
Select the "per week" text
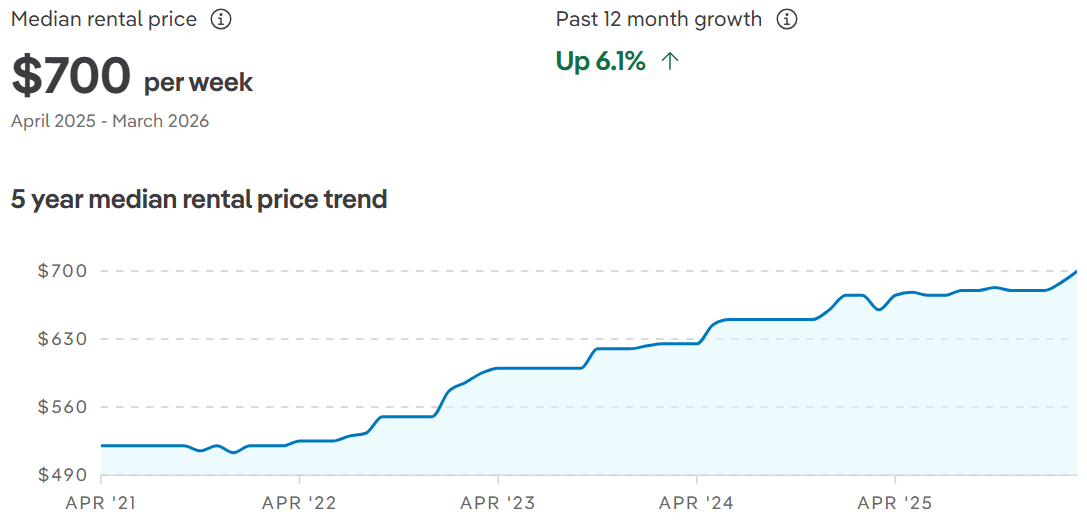pos(198,82)
